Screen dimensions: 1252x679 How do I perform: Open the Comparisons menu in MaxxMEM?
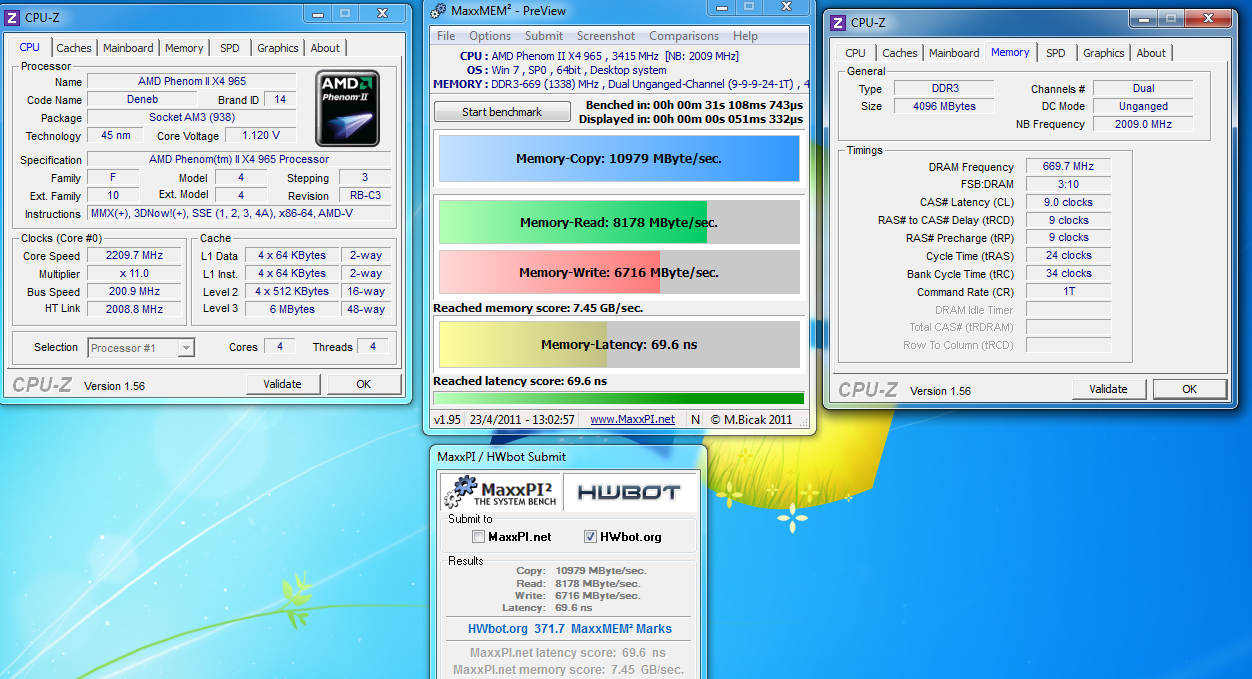point(683,35)
